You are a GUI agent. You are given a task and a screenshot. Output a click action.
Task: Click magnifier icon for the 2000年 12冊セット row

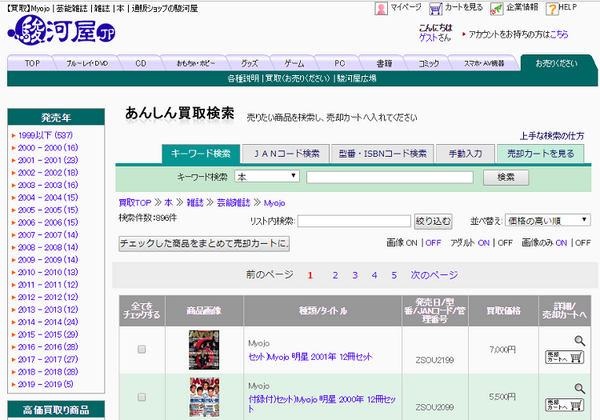point(579,388)
